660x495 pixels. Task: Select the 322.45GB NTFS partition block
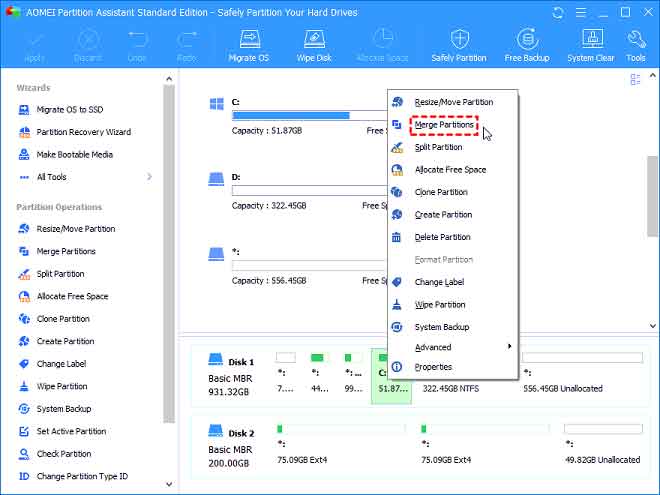coord(451,389)
